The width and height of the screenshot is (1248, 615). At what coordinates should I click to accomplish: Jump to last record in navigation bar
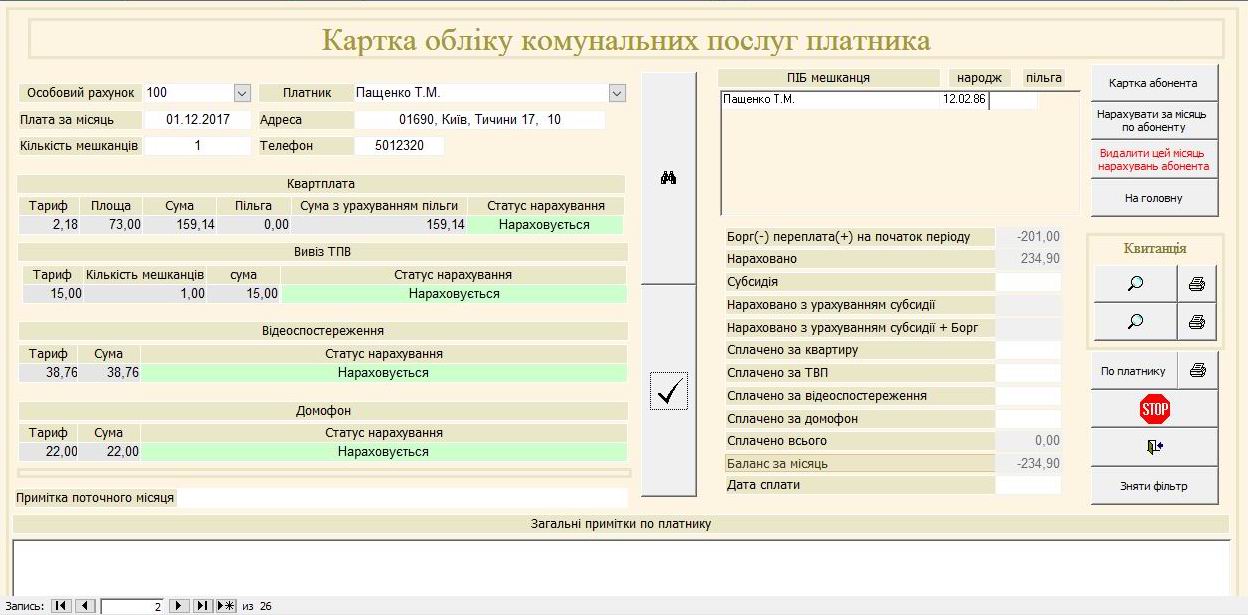[x=202, y=606]
